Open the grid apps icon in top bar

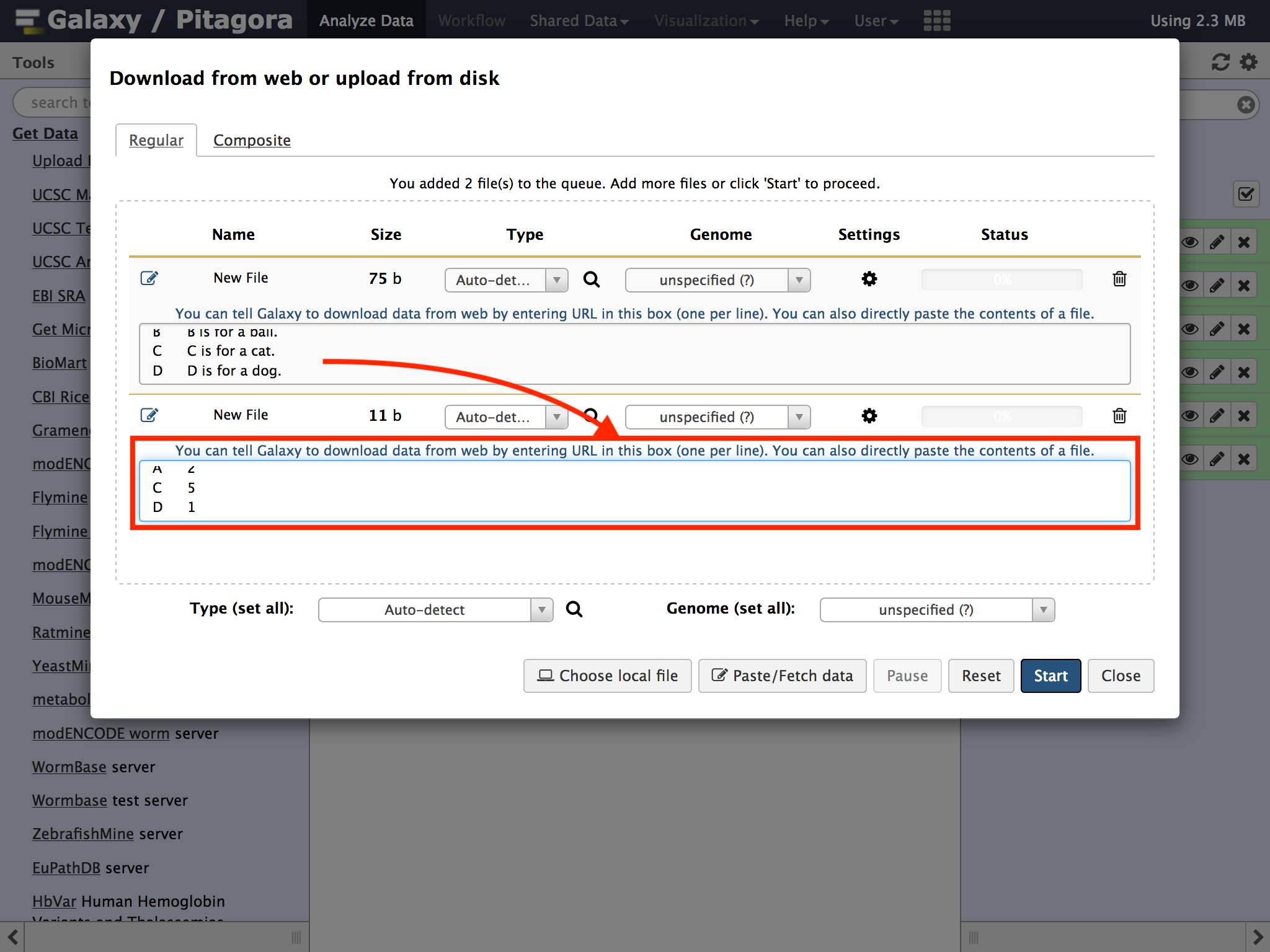pyautogui.click(x=936, y=20)
